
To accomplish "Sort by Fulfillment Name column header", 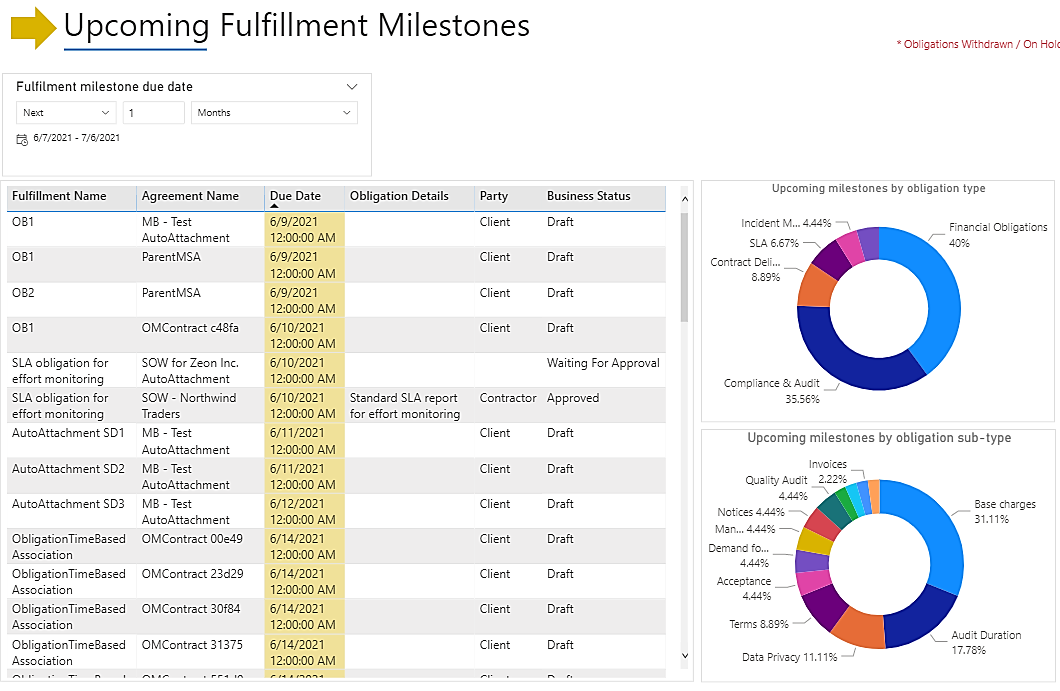I will tap(59, 196).
